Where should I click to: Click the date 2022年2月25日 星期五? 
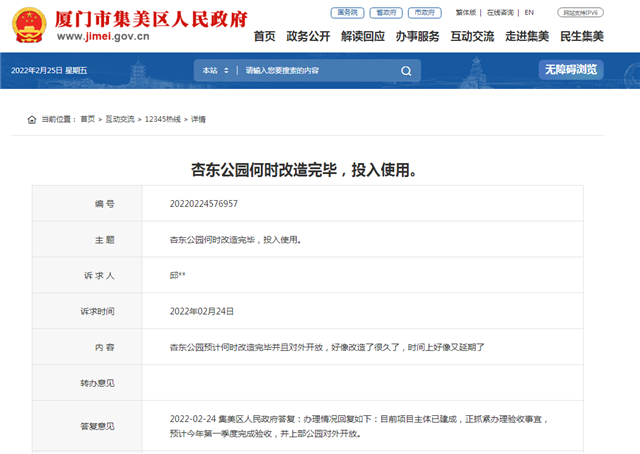[49, 71]
